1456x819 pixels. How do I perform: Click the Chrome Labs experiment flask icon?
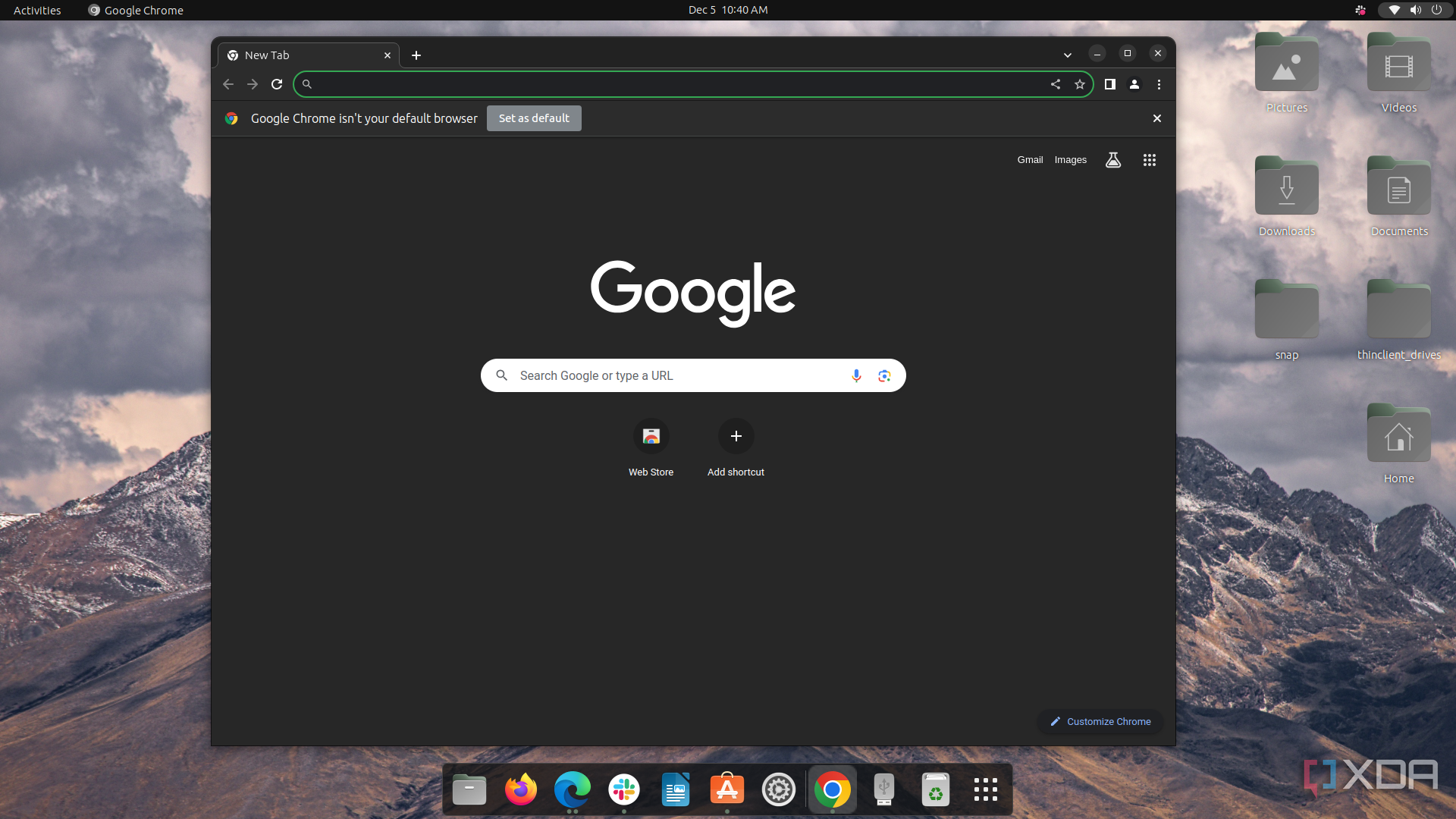click(1113, 159)
